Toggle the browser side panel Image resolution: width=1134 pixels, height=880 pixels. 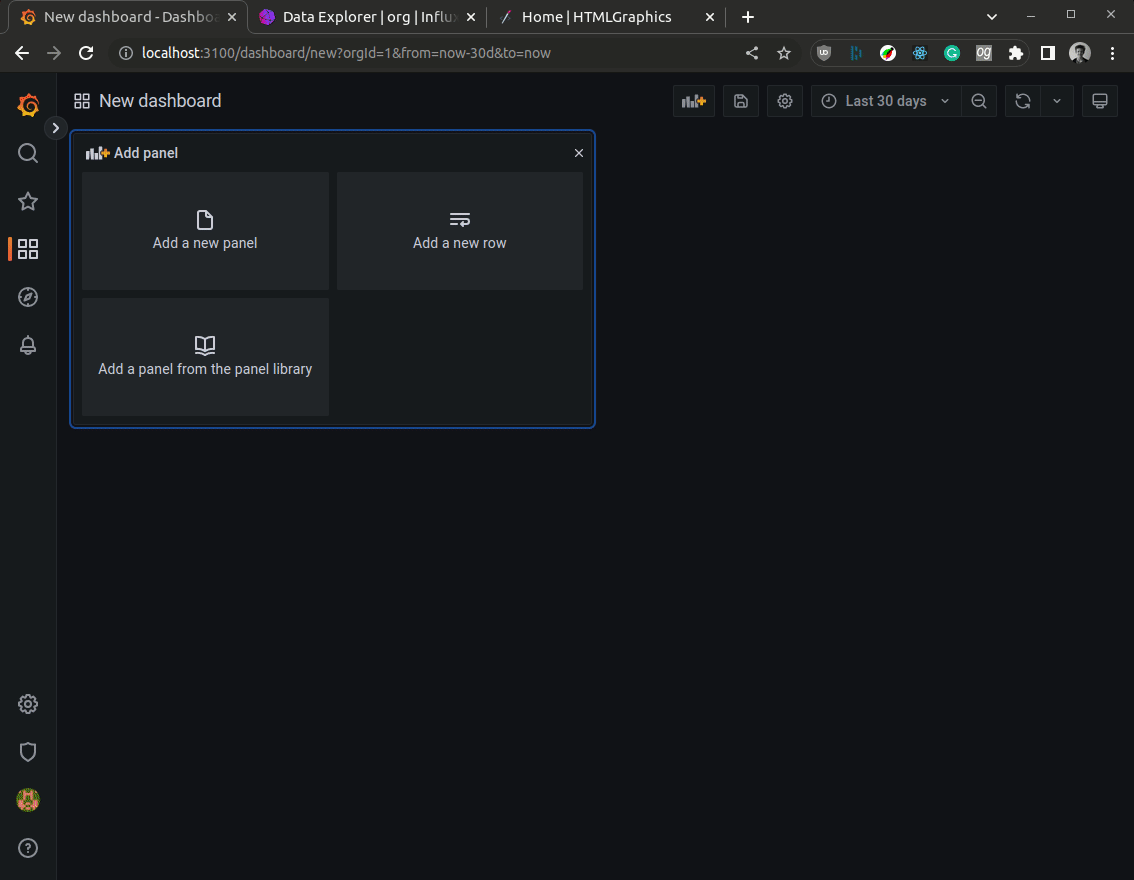point(1048,53)
